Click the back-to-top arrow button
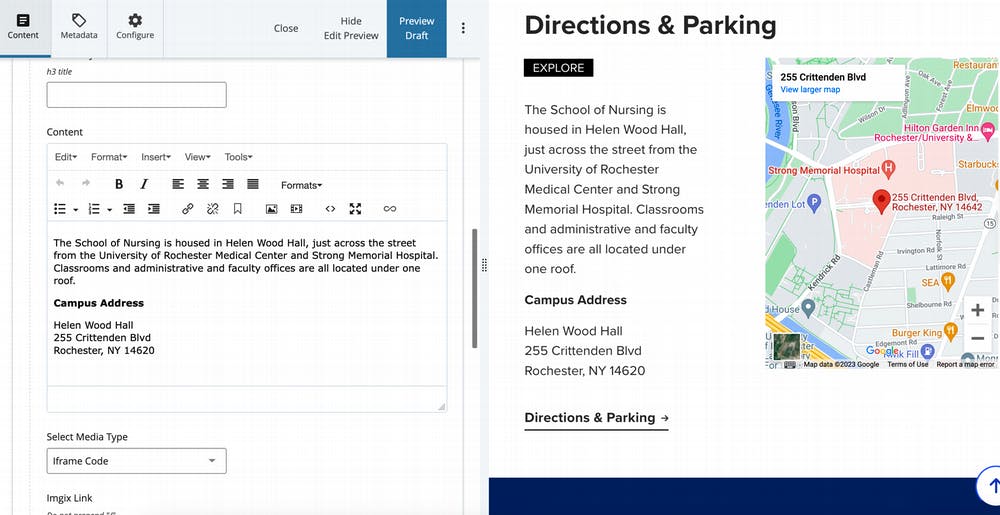The width and height of the screenshot is (1000, 515). (990, 487)
